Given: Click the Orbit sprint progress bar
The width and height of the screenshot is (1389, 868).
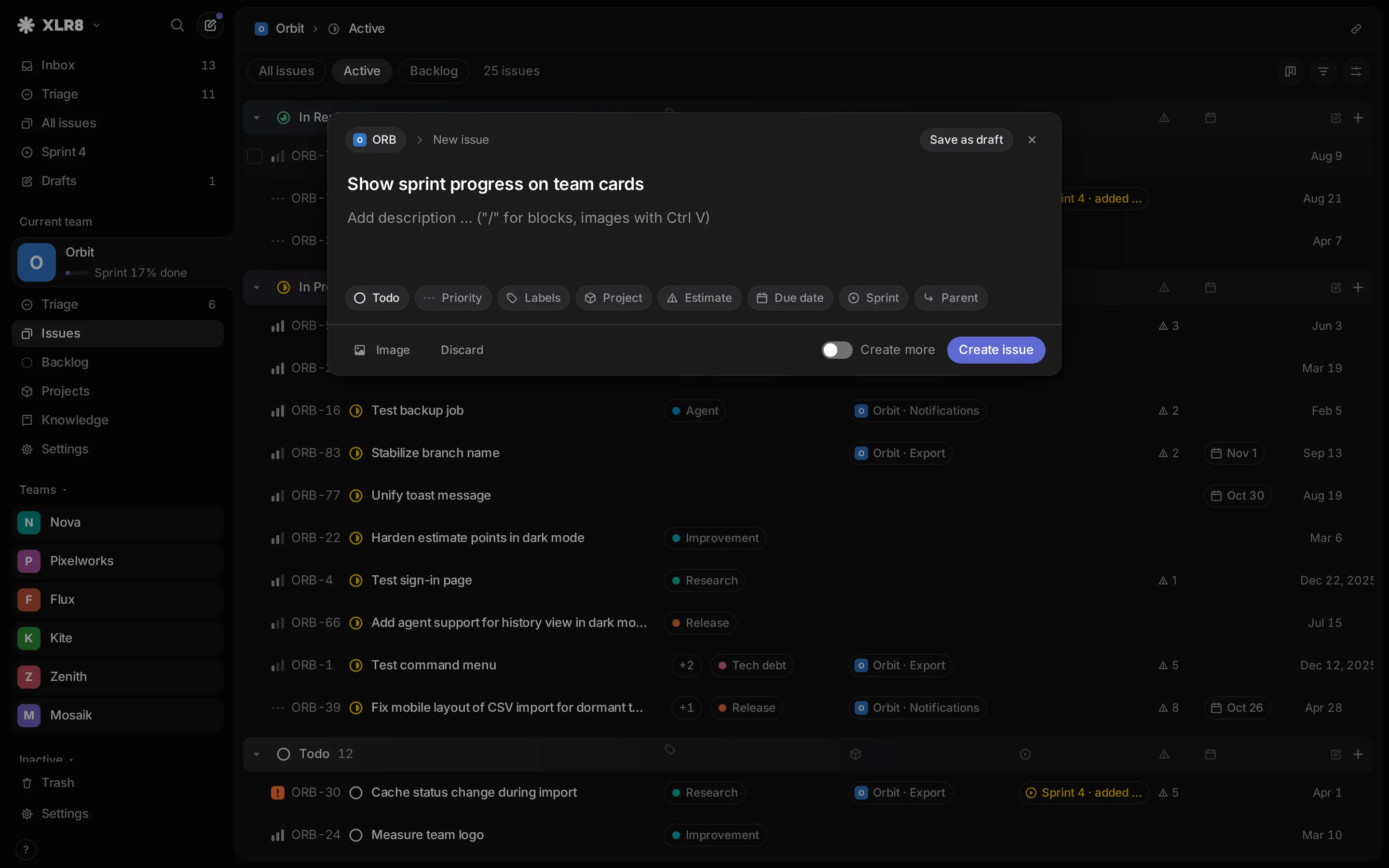Looking at the screenshot, I should pos(77,273).
